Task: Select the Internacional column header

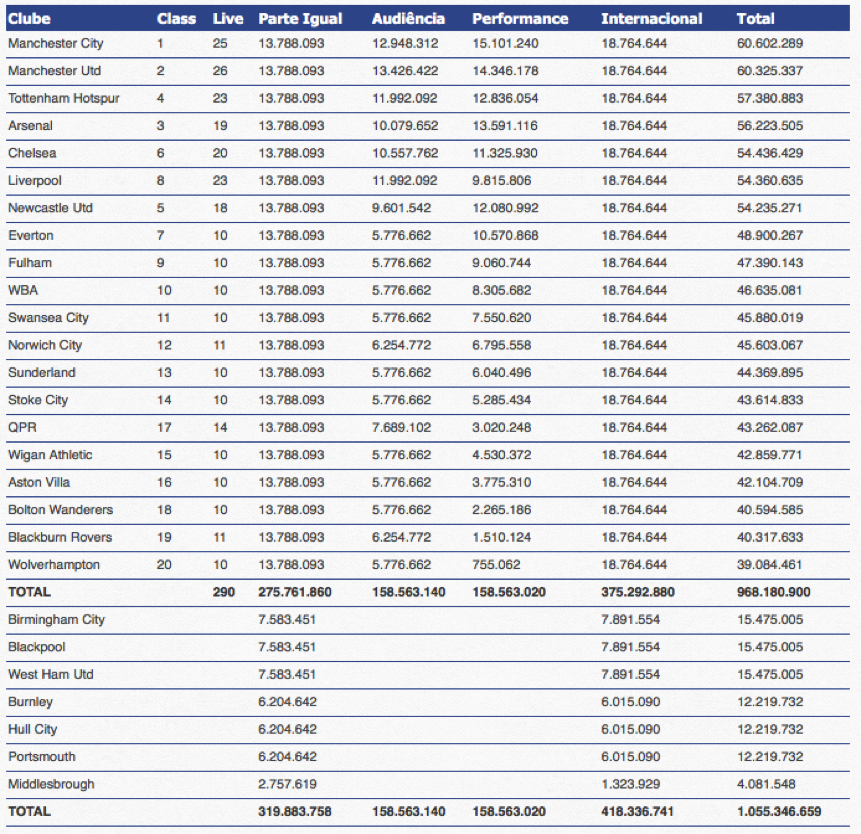Action: [651, 18]
